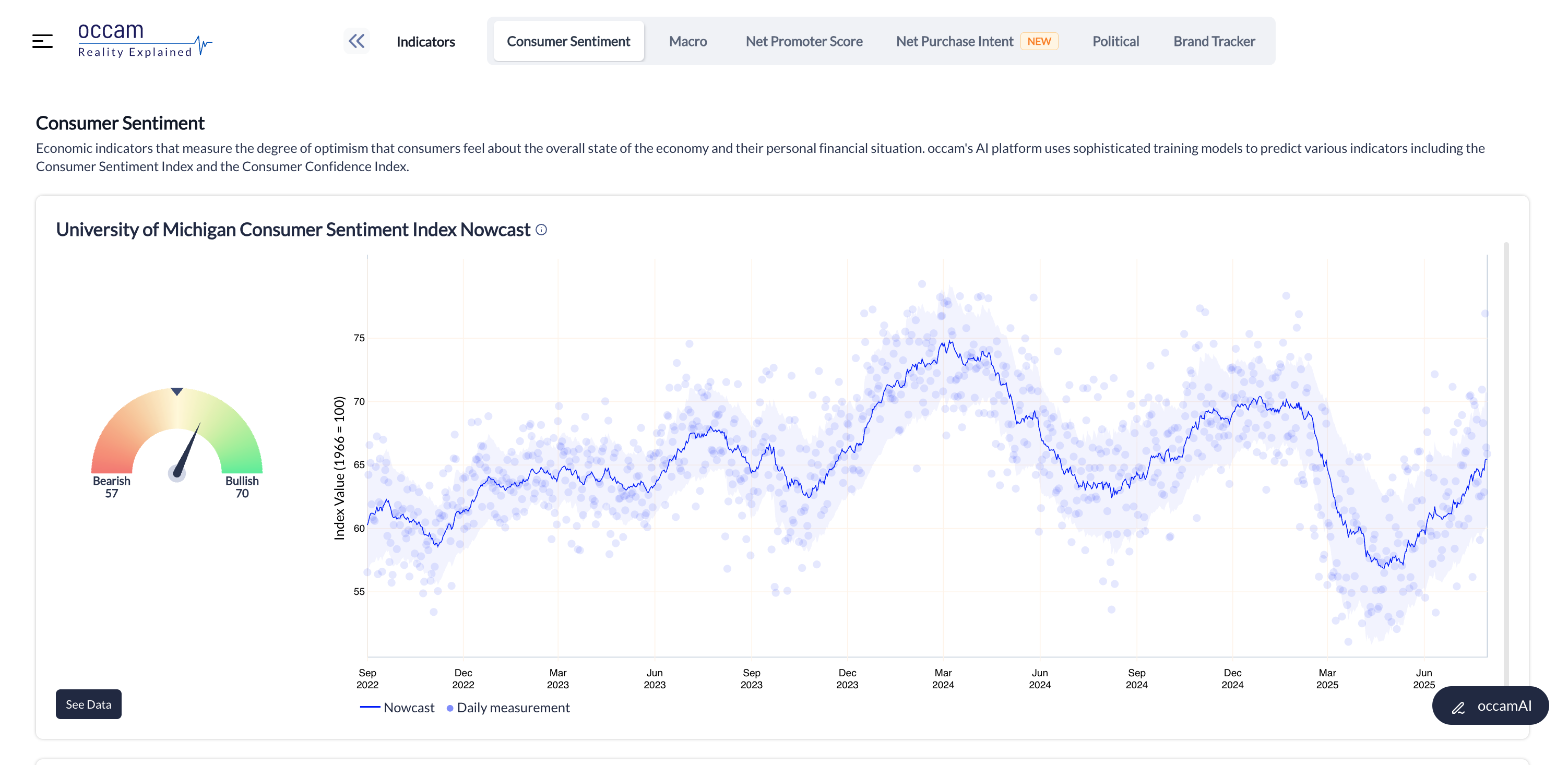Toggle Daily measurement series in legend
Screen dimensions: 1568x765
(x=508, y=708)
